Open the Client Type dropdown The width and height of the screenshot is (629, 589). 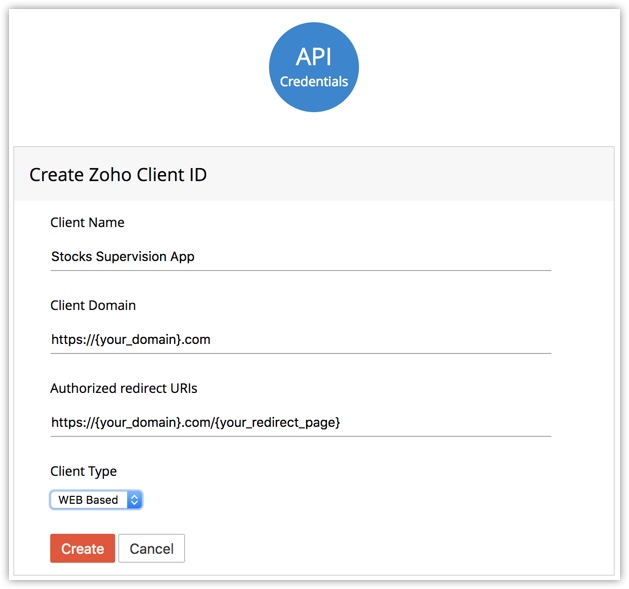coord(96,500)
